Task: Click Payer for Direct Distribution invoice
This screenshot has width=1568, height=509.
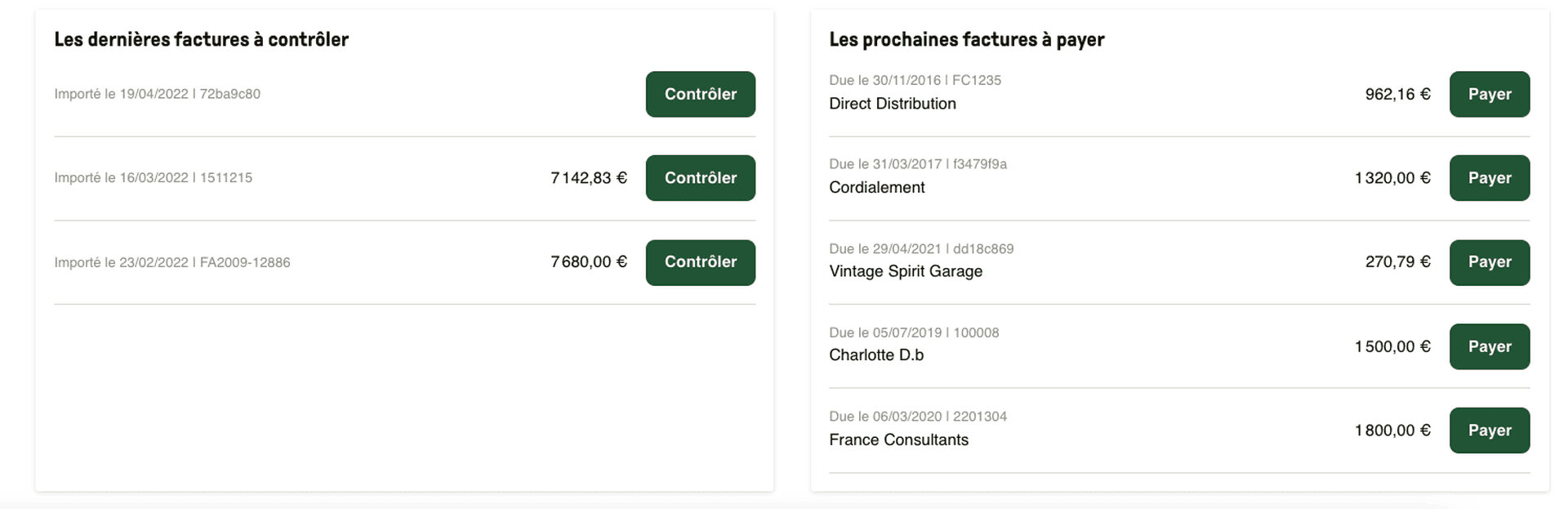Action: point(1489,94)
